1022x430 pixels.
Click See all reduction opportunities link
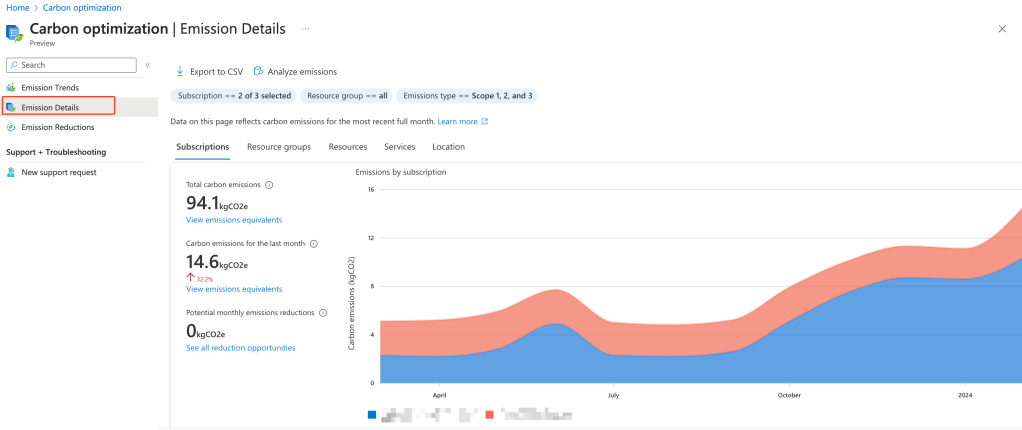(240, 348)
